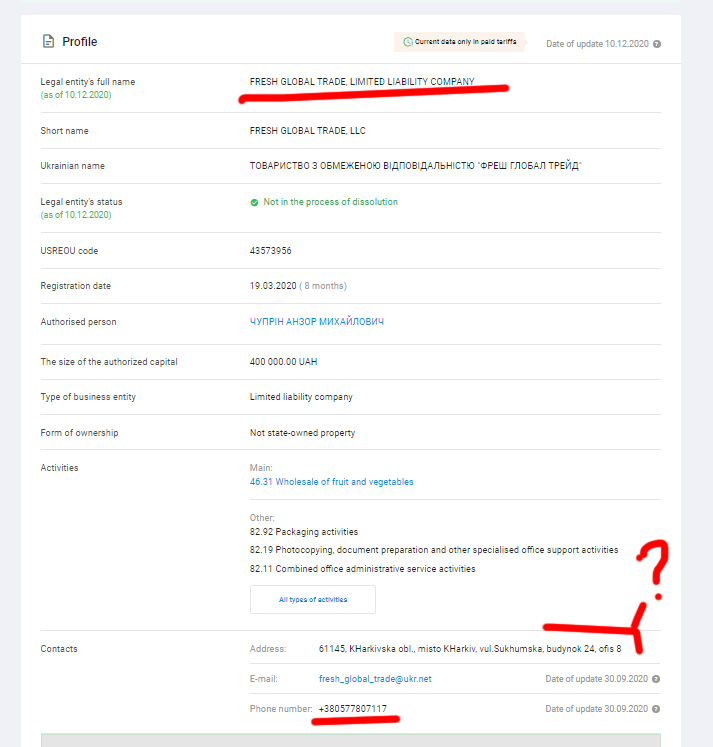Click Not state-owned property value
This screenshot has height=747, width=713.
(x=302, y=433)
